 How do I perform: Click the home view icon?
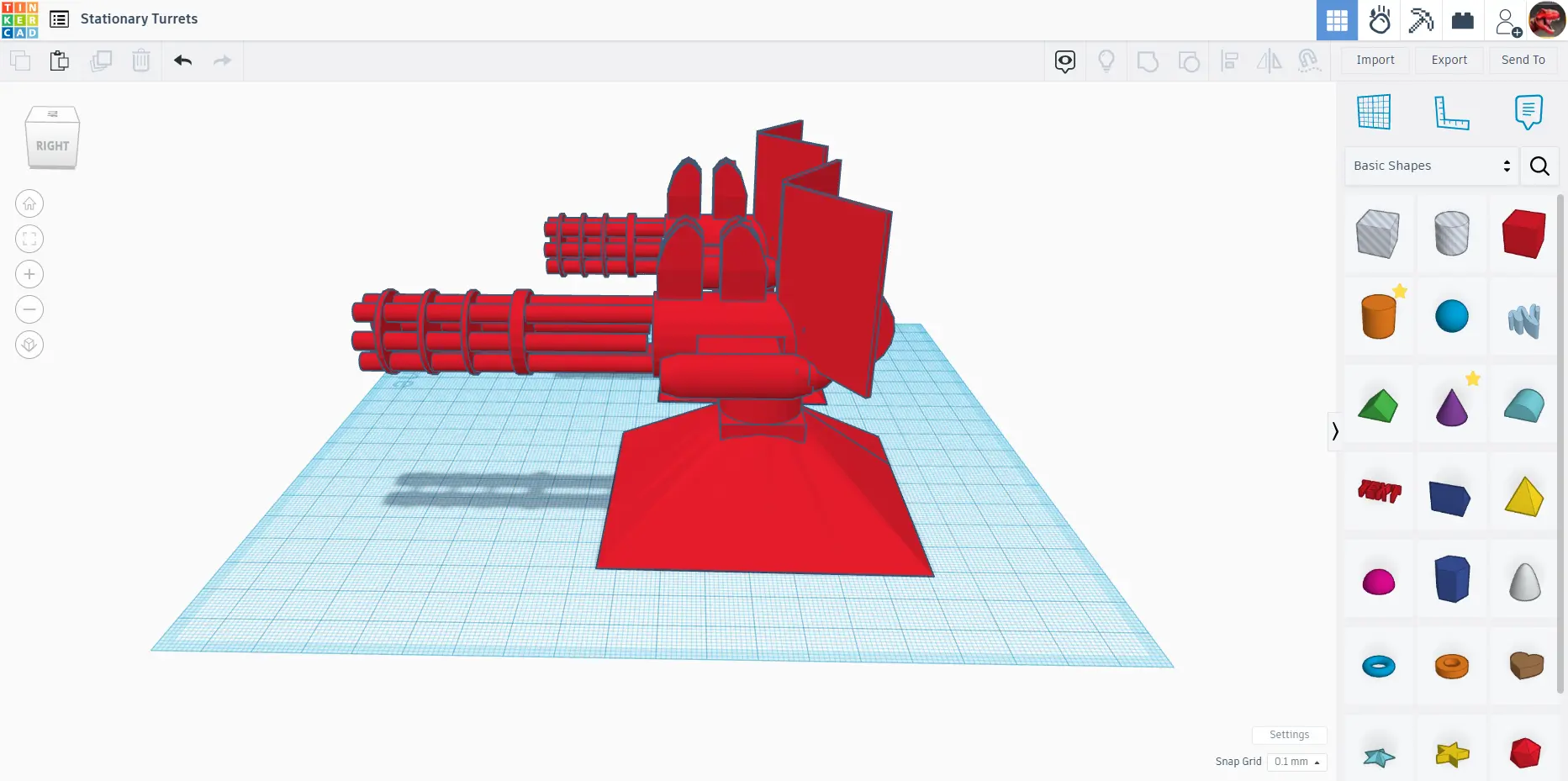(x=29, y=203)
